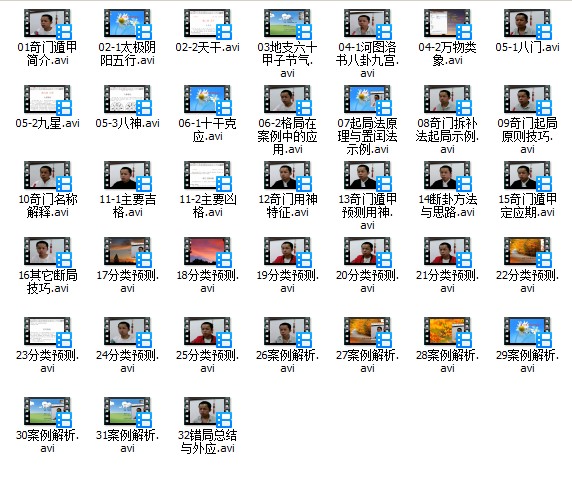
Task: Select the 18分类预测.avi sunset thumbnail
Action: click(x=208, y=252)
